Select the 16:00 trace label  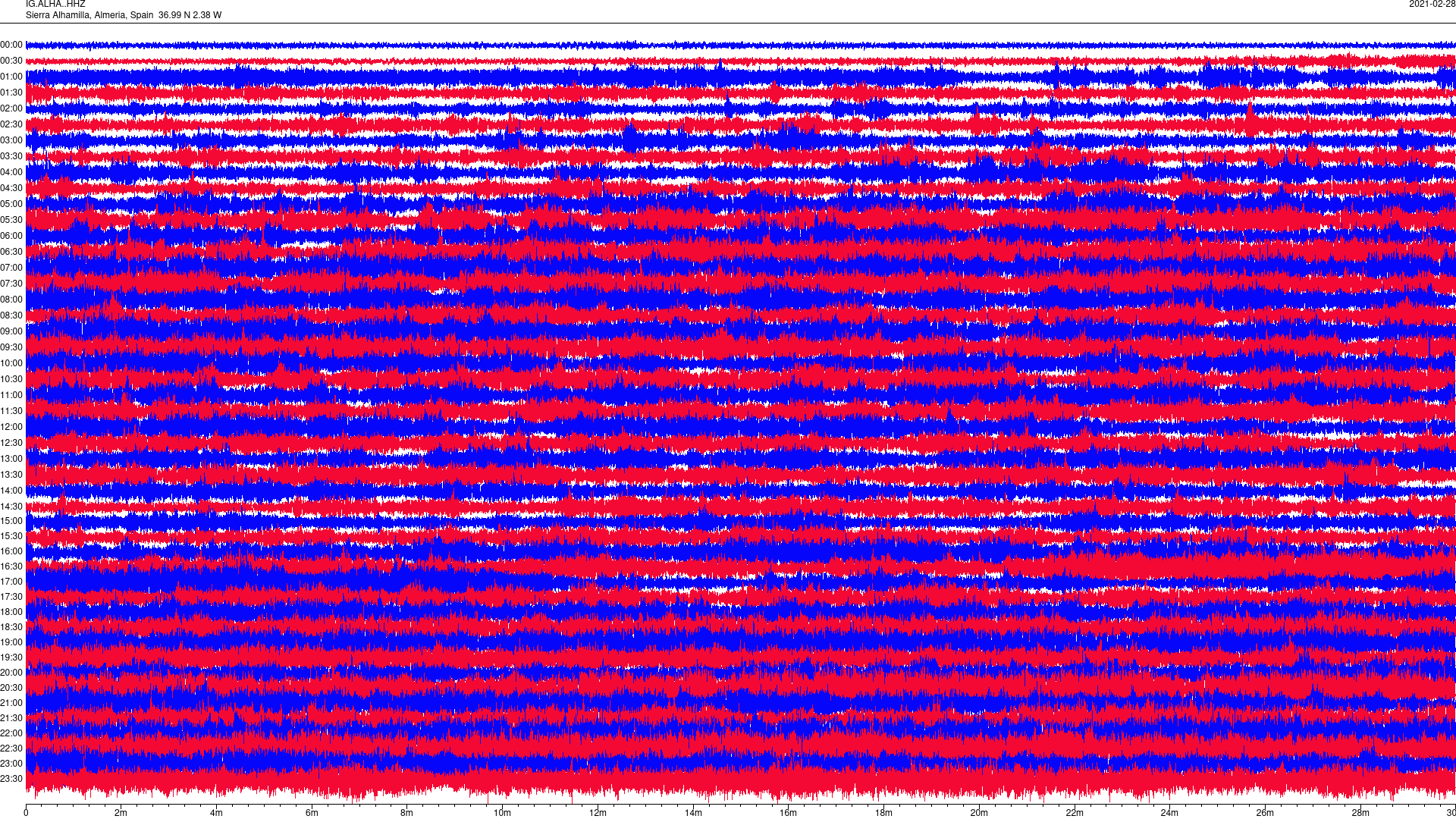coord(11,552)
